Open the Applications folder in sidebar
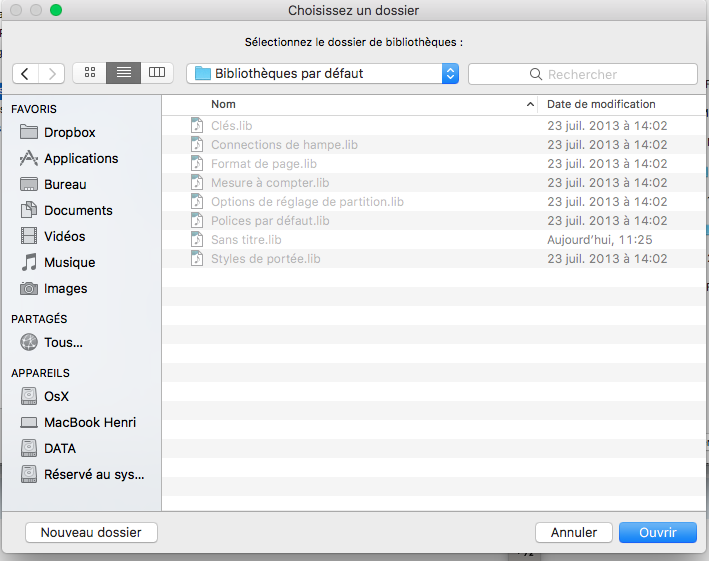Image resolution: width=709 pixels, height=561 pixels. click(80, 158)
